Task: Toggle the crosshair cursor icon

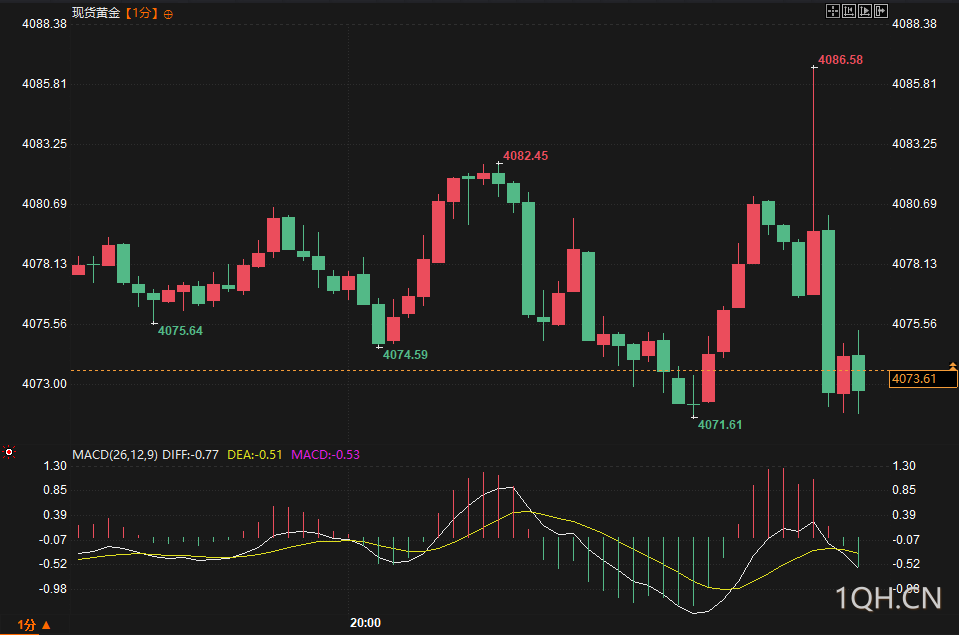Action: click(x=832, y=11)
